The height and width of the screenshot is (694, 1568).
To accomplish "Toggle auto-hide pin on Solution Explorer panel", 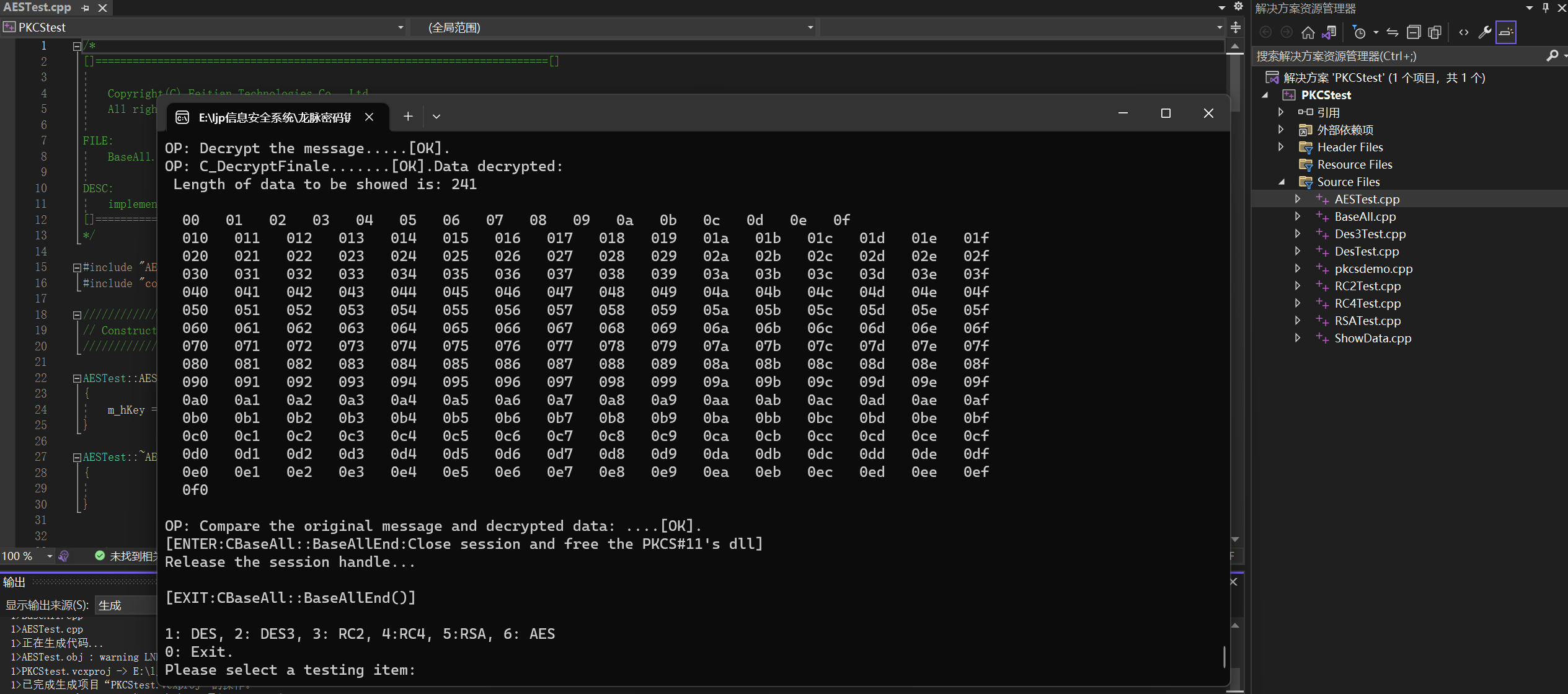I will click(1546, 8).
